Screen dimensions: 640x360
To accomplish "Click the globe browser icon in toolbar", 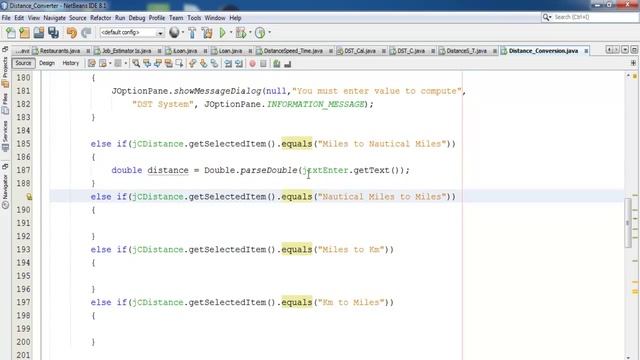I will tap(174, 33).
